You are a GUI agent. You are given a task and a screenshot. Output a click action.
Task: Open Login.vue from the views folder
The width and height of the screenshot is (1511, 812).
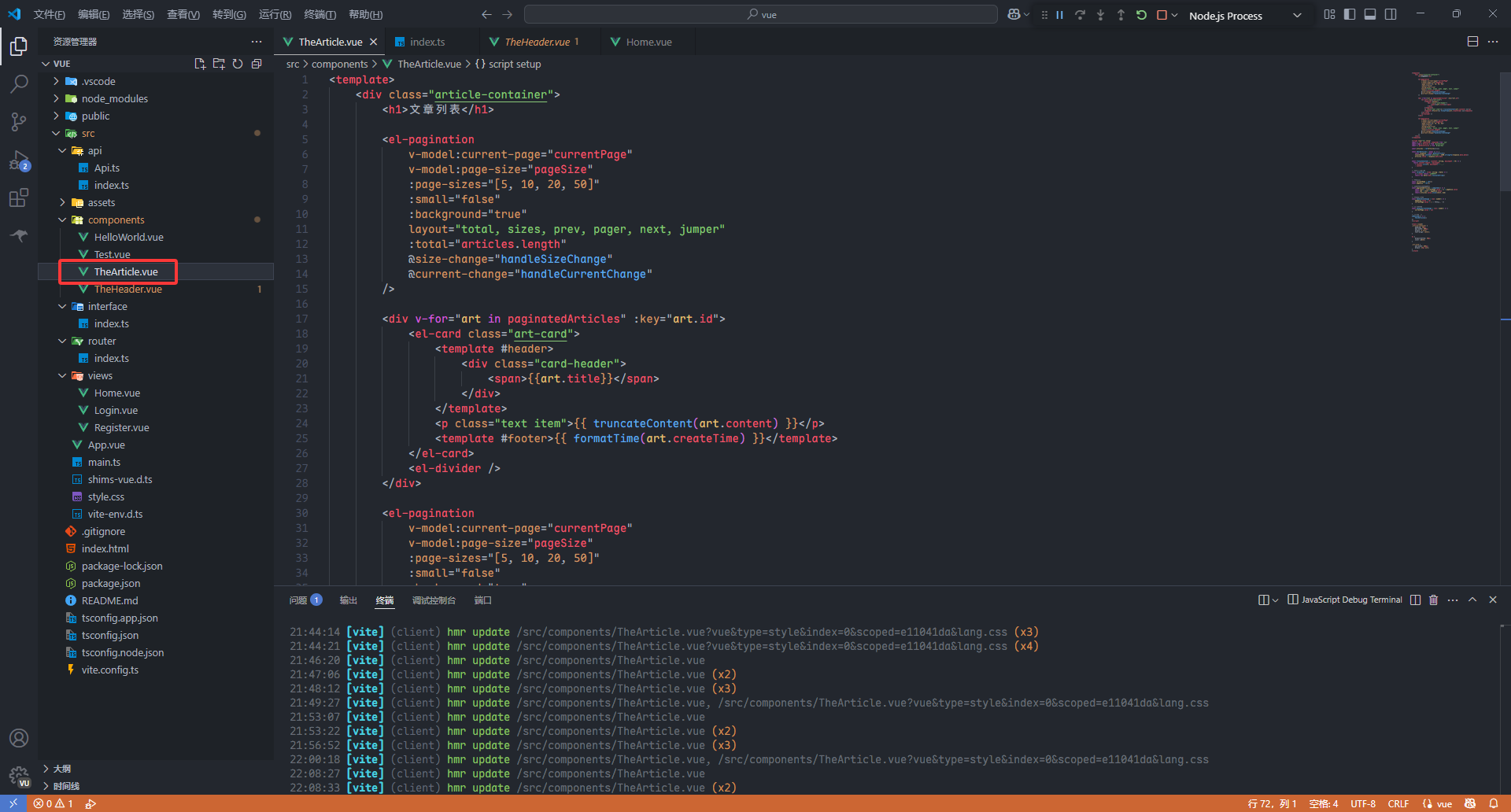click(116, 410)
